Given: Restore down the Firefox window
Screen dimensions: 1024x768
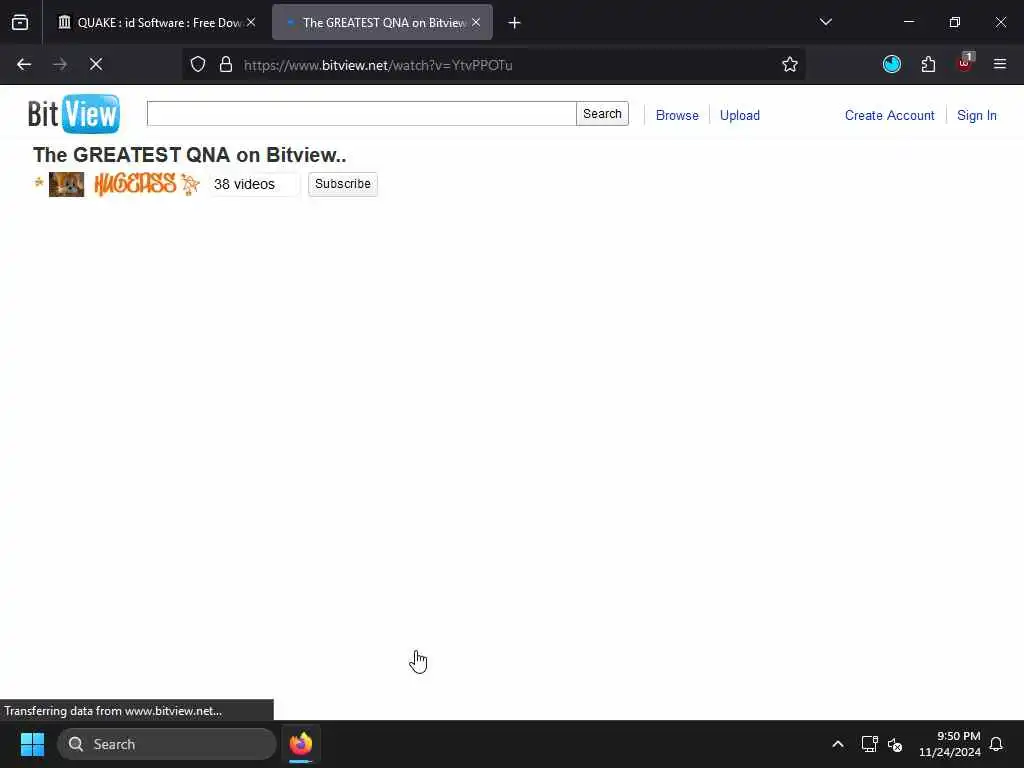Looking at the screenshot, I should (954, 22).
